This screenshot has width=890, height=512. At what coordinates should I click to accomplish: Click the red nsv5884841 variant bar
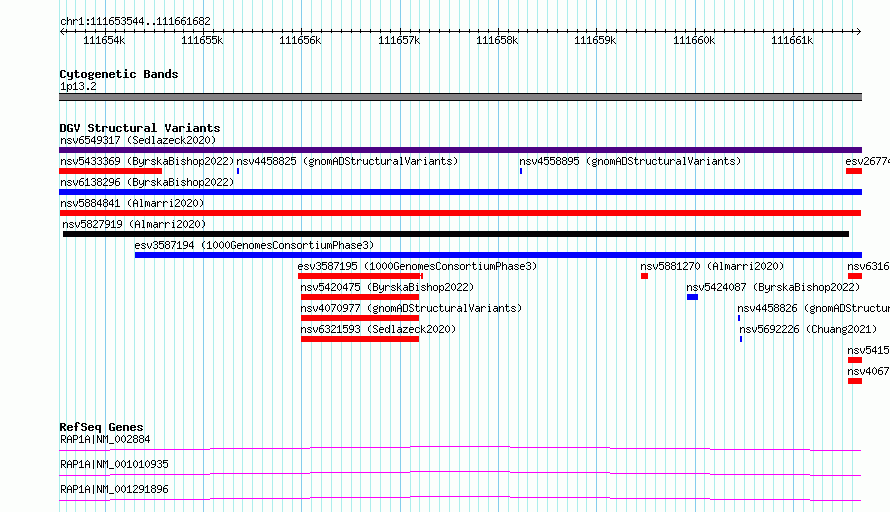point(460,213)
